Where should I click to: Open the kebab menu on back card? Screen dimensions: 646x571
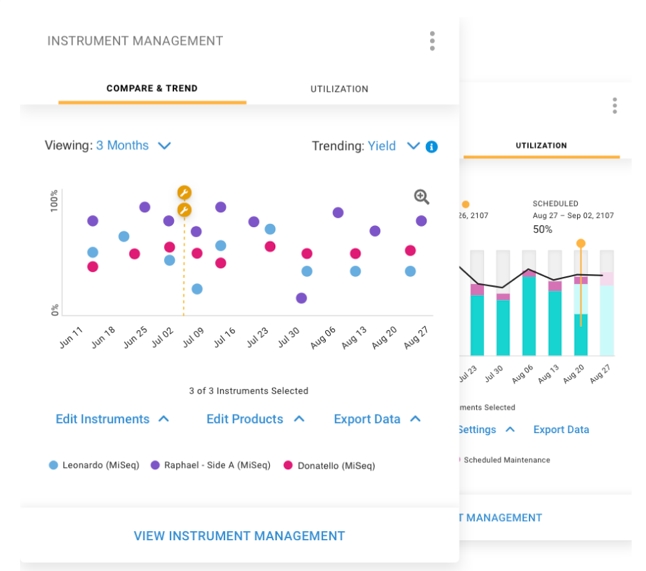tap(614, 106)
